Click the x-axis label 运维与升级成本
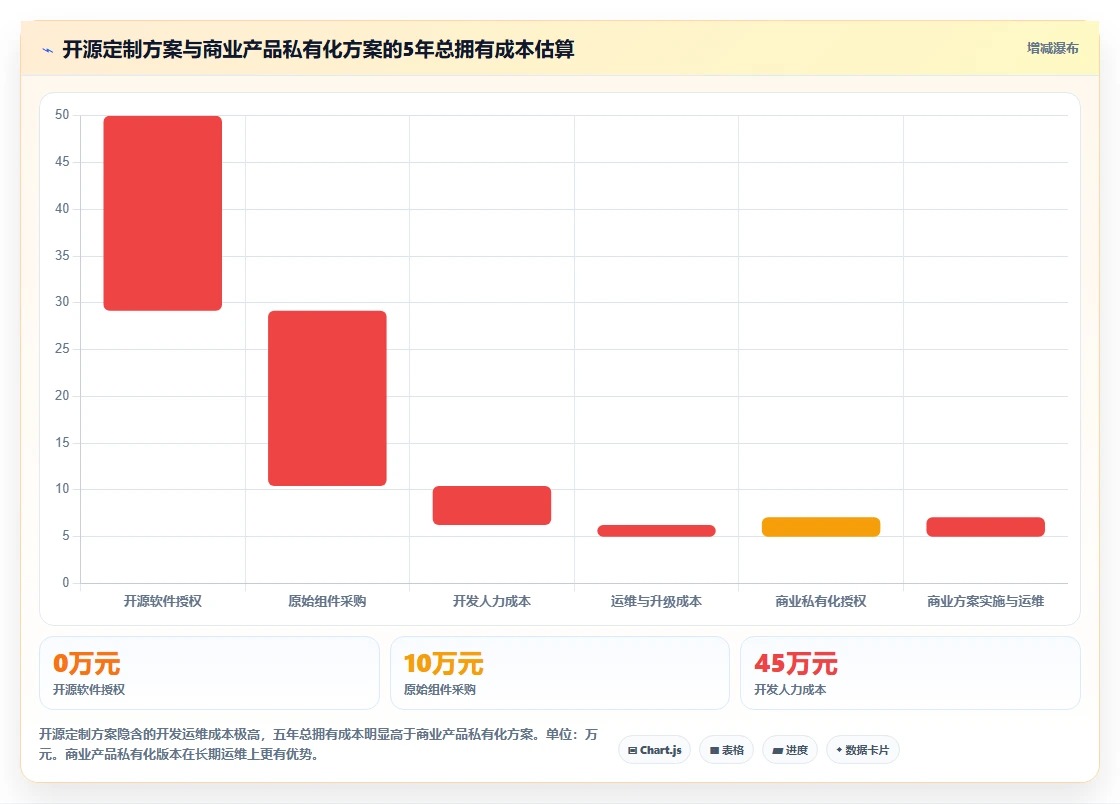 coord(656,601)
